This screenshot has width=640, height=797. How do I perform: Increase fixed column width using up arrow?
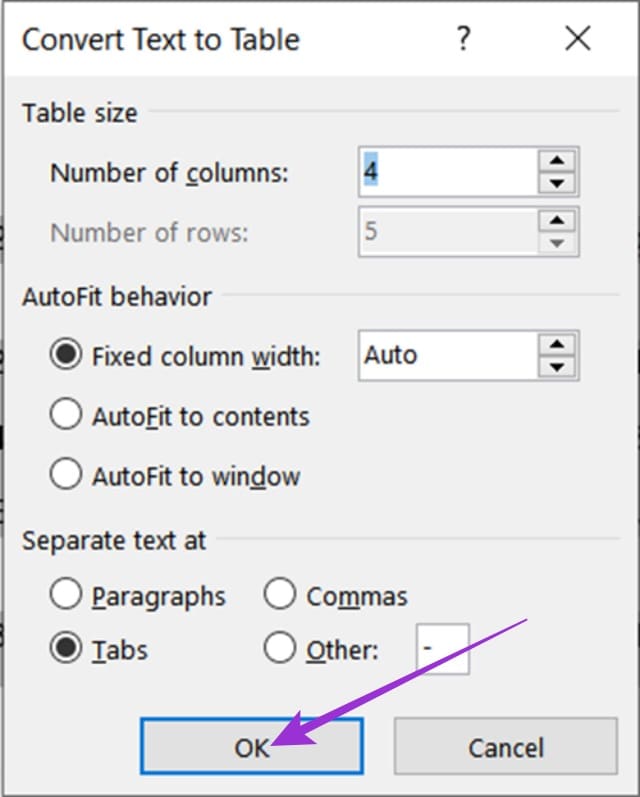(557, 345)
